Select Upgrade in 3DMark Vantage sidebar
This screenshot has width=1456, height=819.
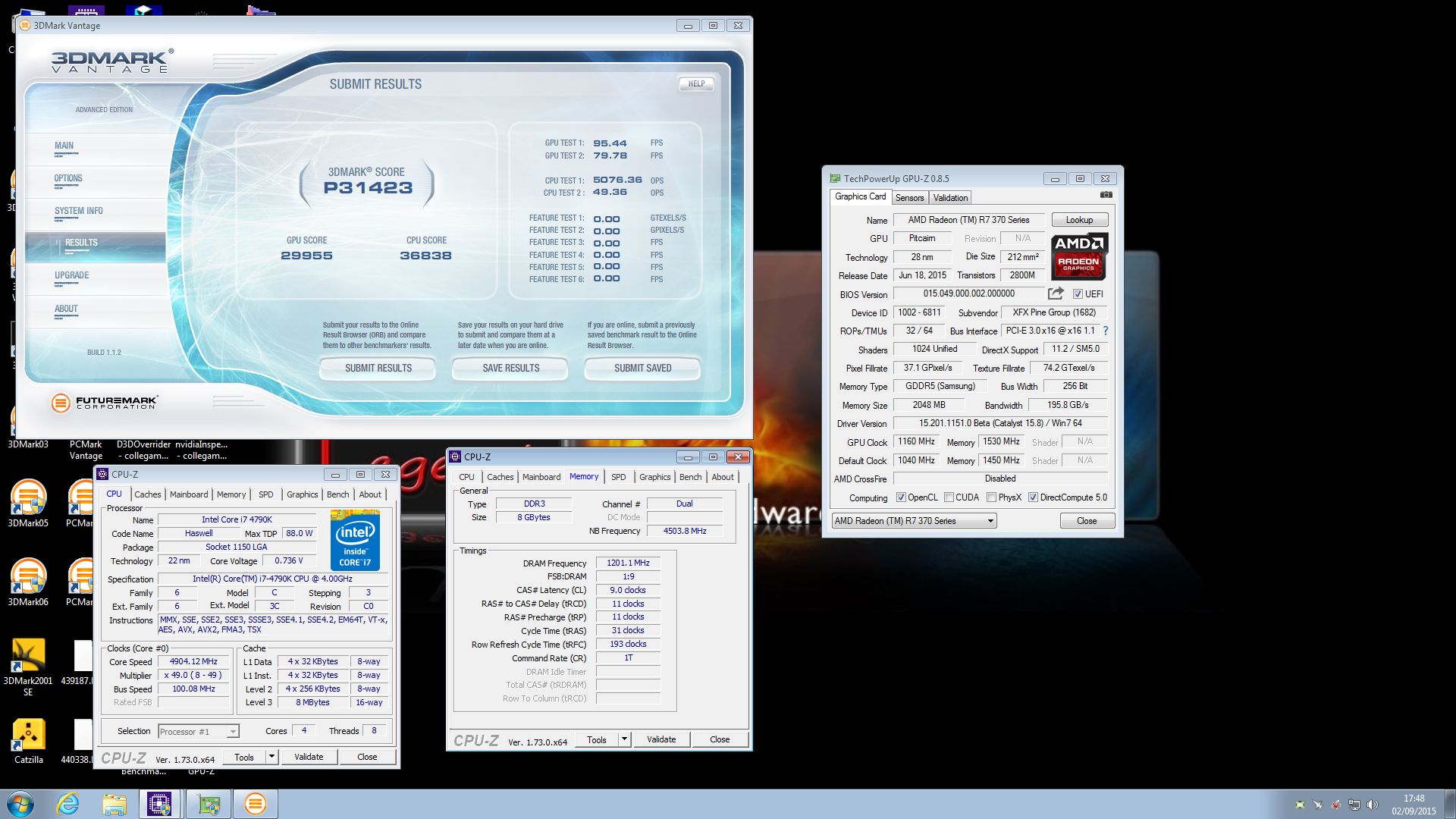[95, 278]
